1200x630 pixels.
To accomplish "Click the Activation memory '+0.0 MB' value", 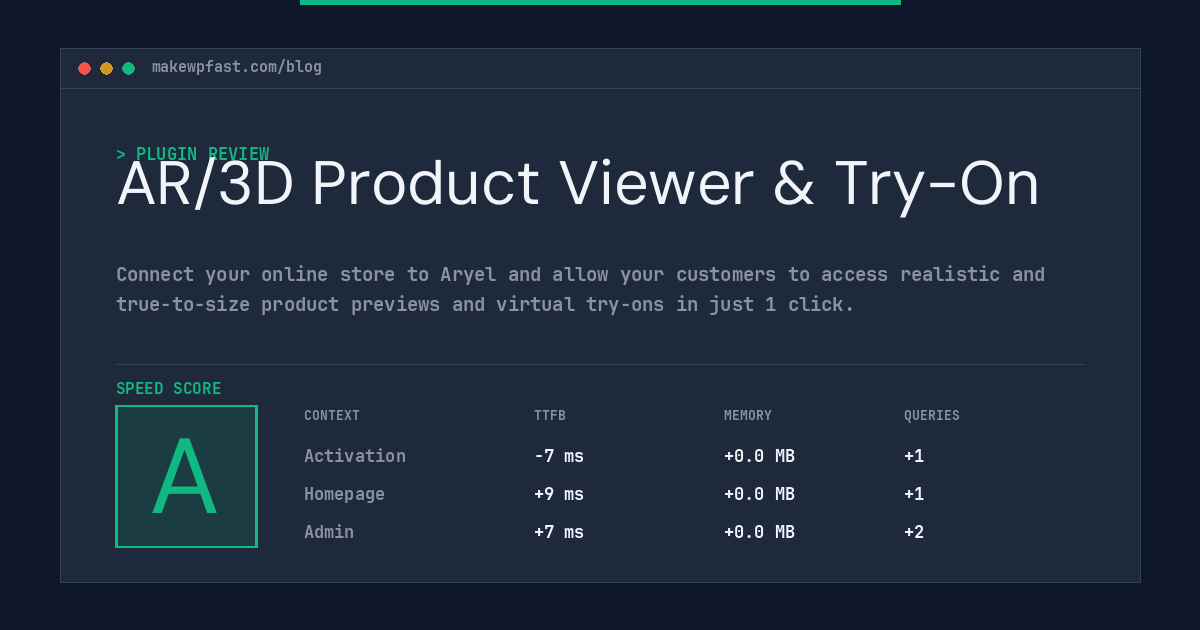I will click(x=759, y=456).
